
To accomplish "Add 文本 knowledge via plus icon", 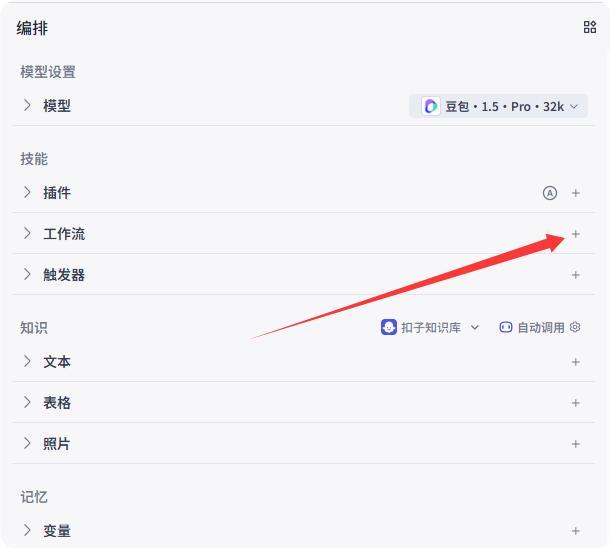I will click(x=576, y=362).
